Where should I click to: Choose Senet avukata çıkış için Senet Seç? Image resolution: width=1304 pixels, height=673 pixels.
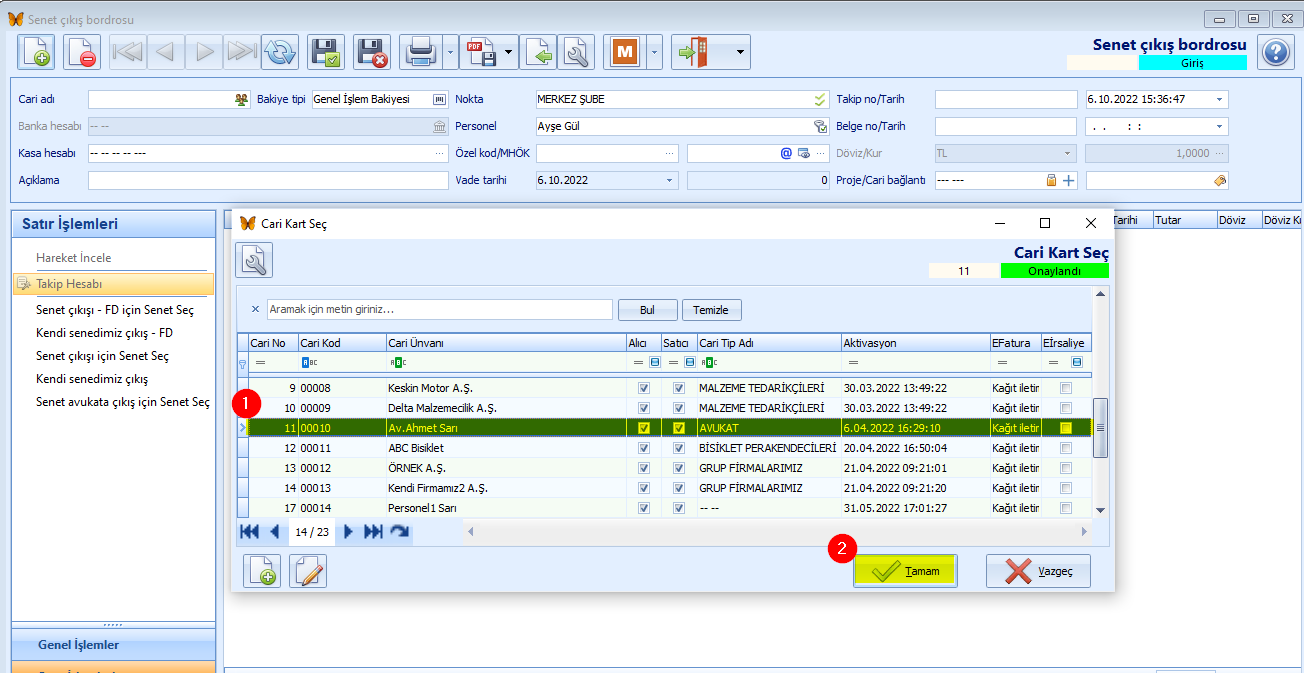123,402
